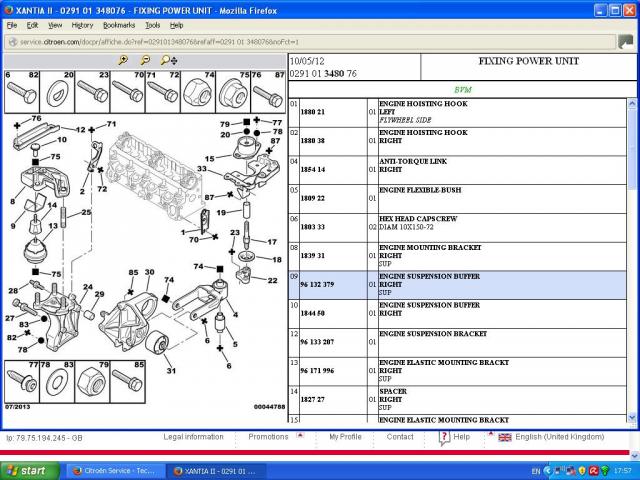Select part 96 171 996 row
Screen dimensions: 640x480
pyautogui.click(x=458, y=372)
